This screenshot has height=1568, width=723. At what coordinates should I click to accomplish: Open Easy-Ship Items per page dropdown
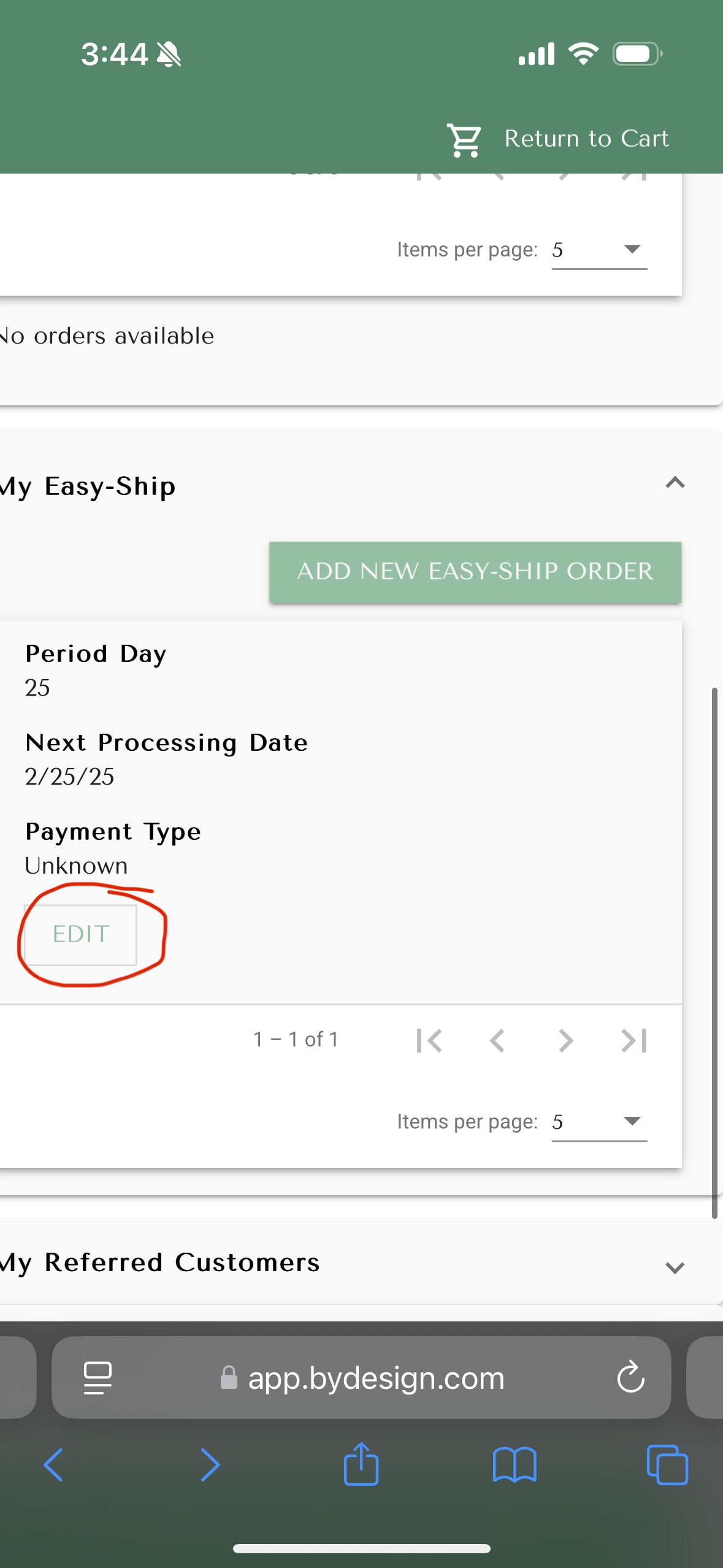click(x=599, y=1122)
